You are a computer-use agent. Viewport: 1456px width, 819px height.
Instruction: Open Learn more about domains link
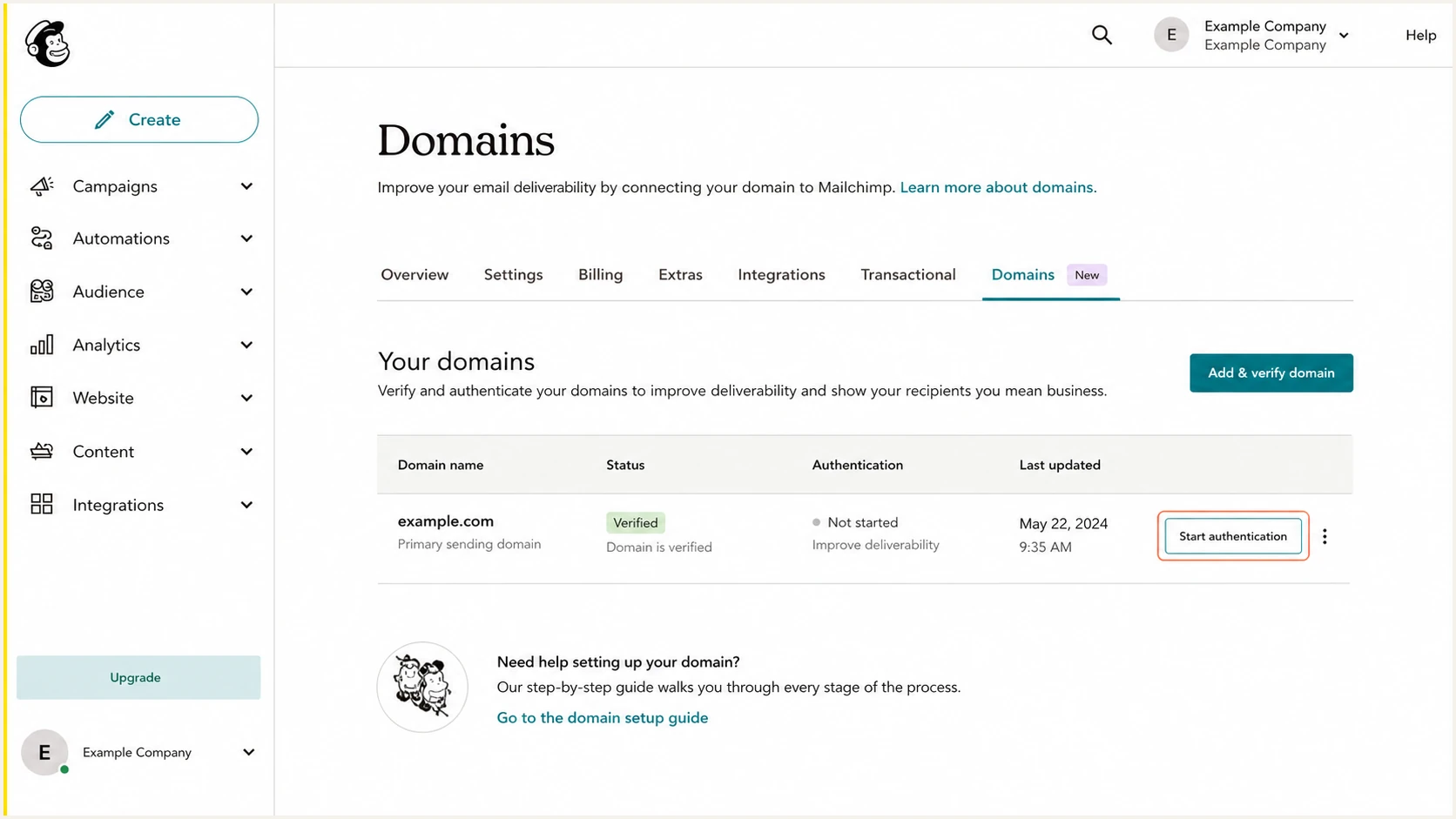(998, 187)
